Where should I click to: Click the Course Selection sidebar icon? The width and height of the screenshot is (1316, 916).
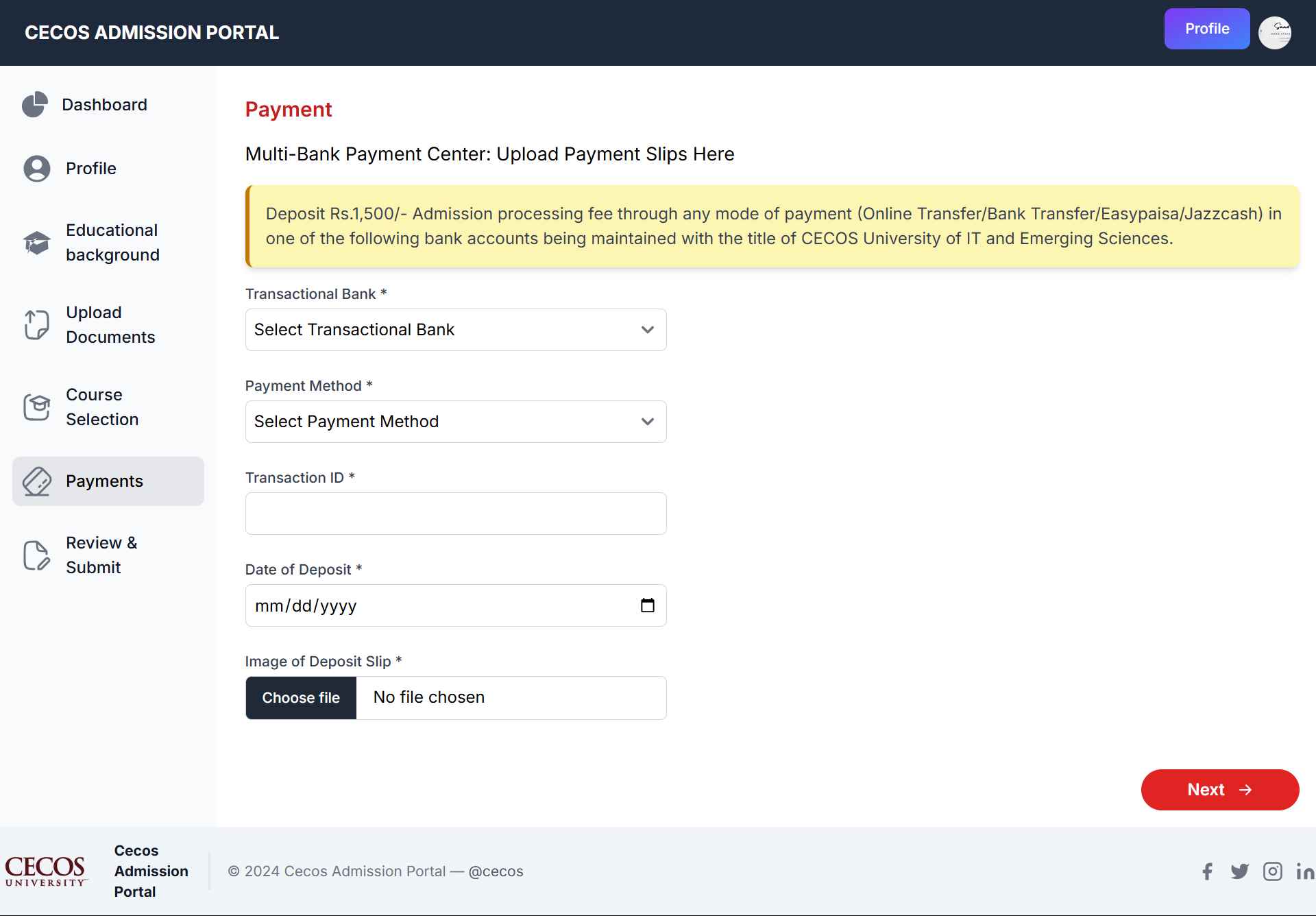tap(37, 407)
